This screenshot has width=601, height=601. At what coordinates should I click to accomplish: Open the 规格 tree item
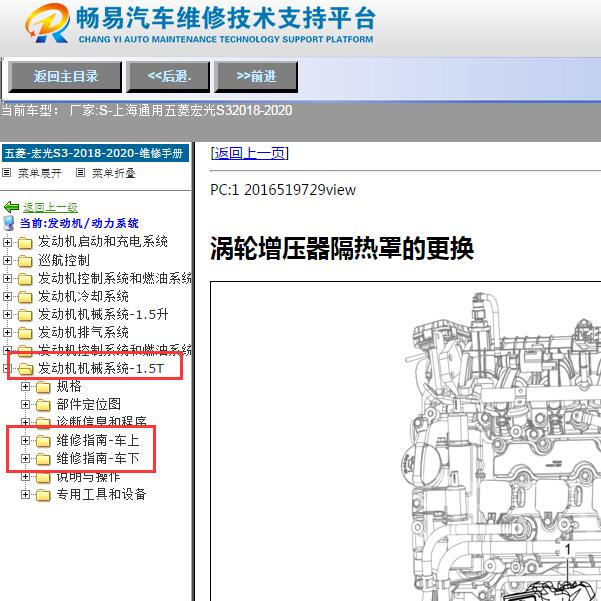pos(69,386)
